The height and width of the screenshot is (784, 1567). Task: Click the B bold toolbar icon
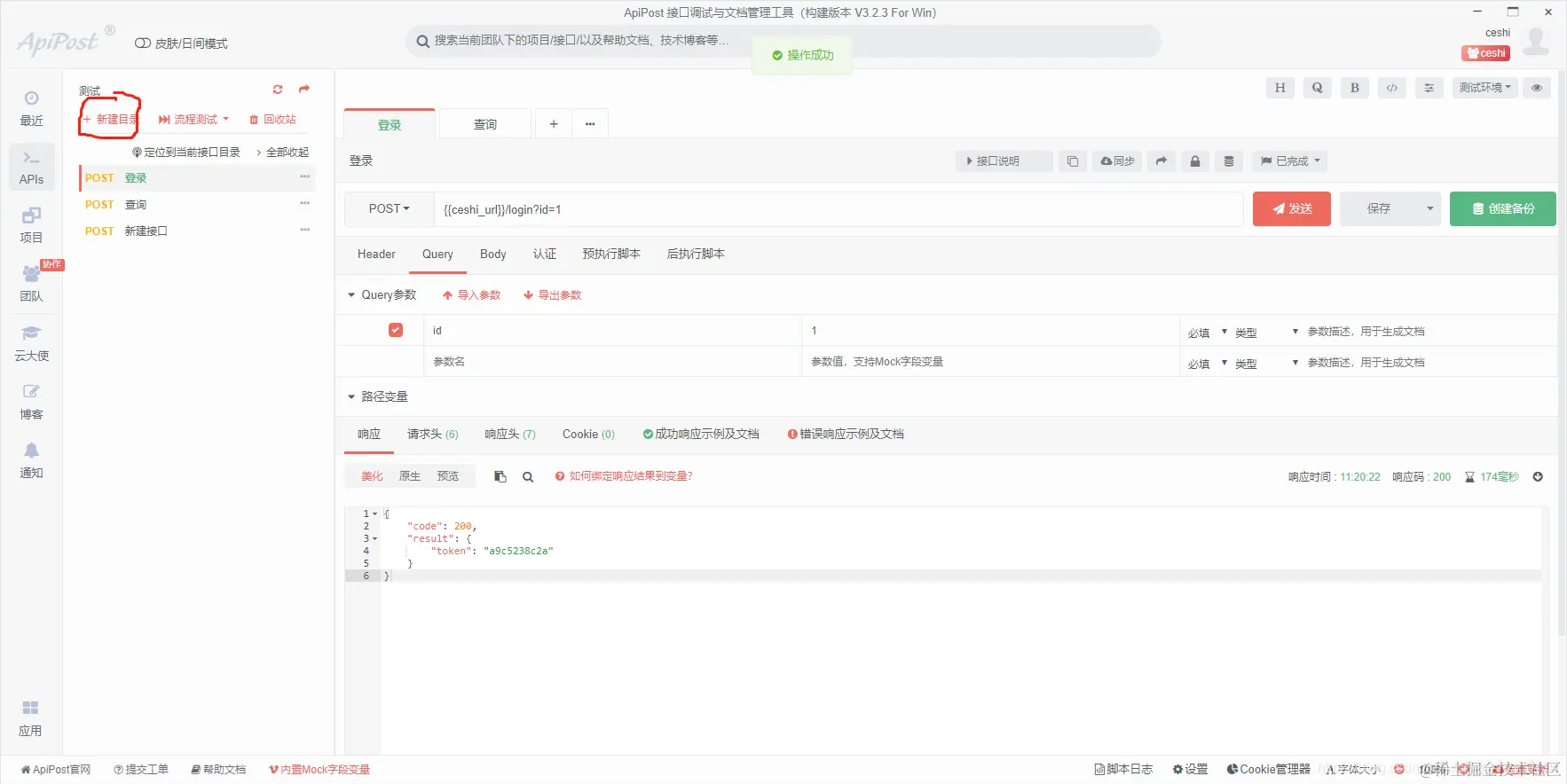tap(1354, 88)
